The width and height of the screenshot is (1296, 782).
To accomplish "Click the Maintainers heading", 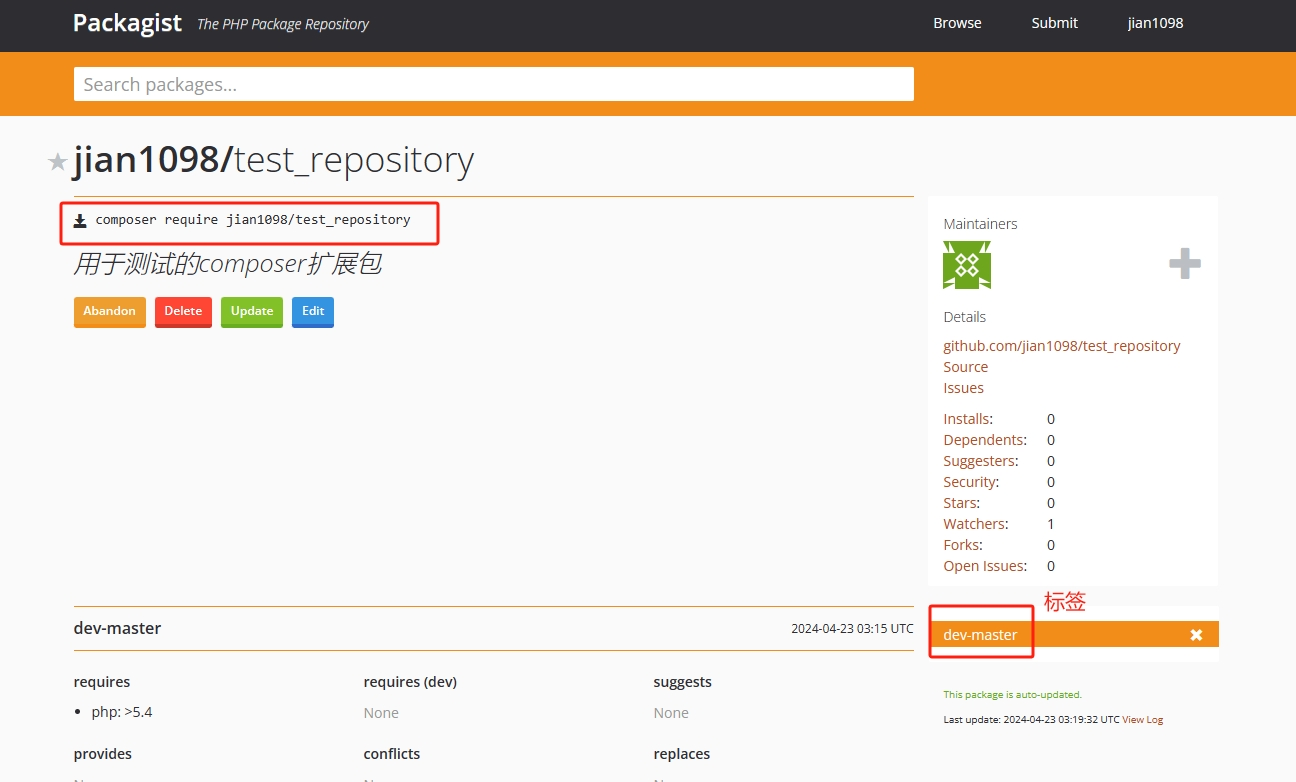I will (980, 224).
